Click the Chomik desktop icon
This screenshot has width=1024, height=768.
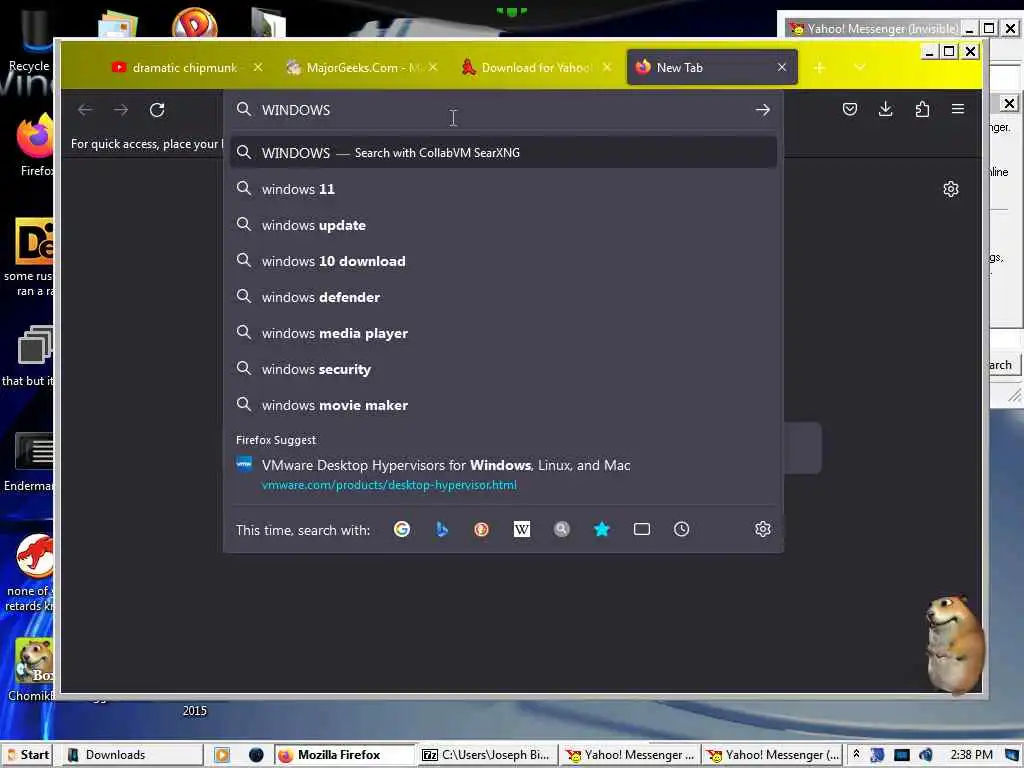point(33,669)
